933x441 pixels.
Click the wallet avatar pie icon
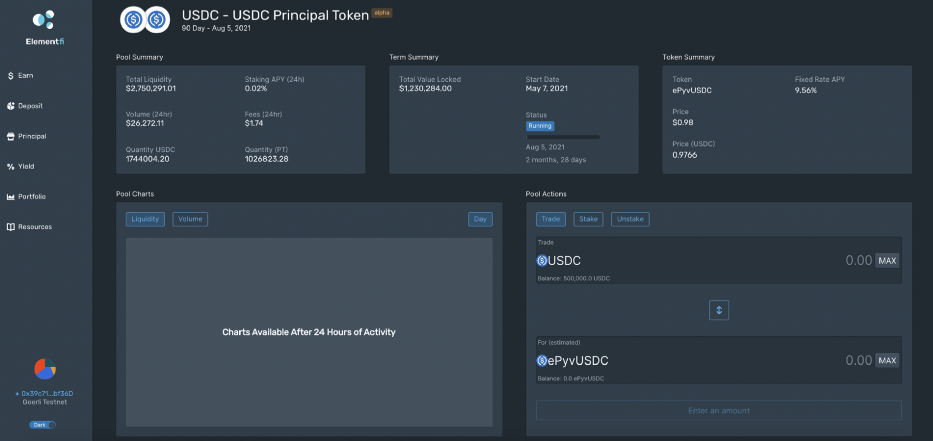pyautogui.click(x=44, y=369)
